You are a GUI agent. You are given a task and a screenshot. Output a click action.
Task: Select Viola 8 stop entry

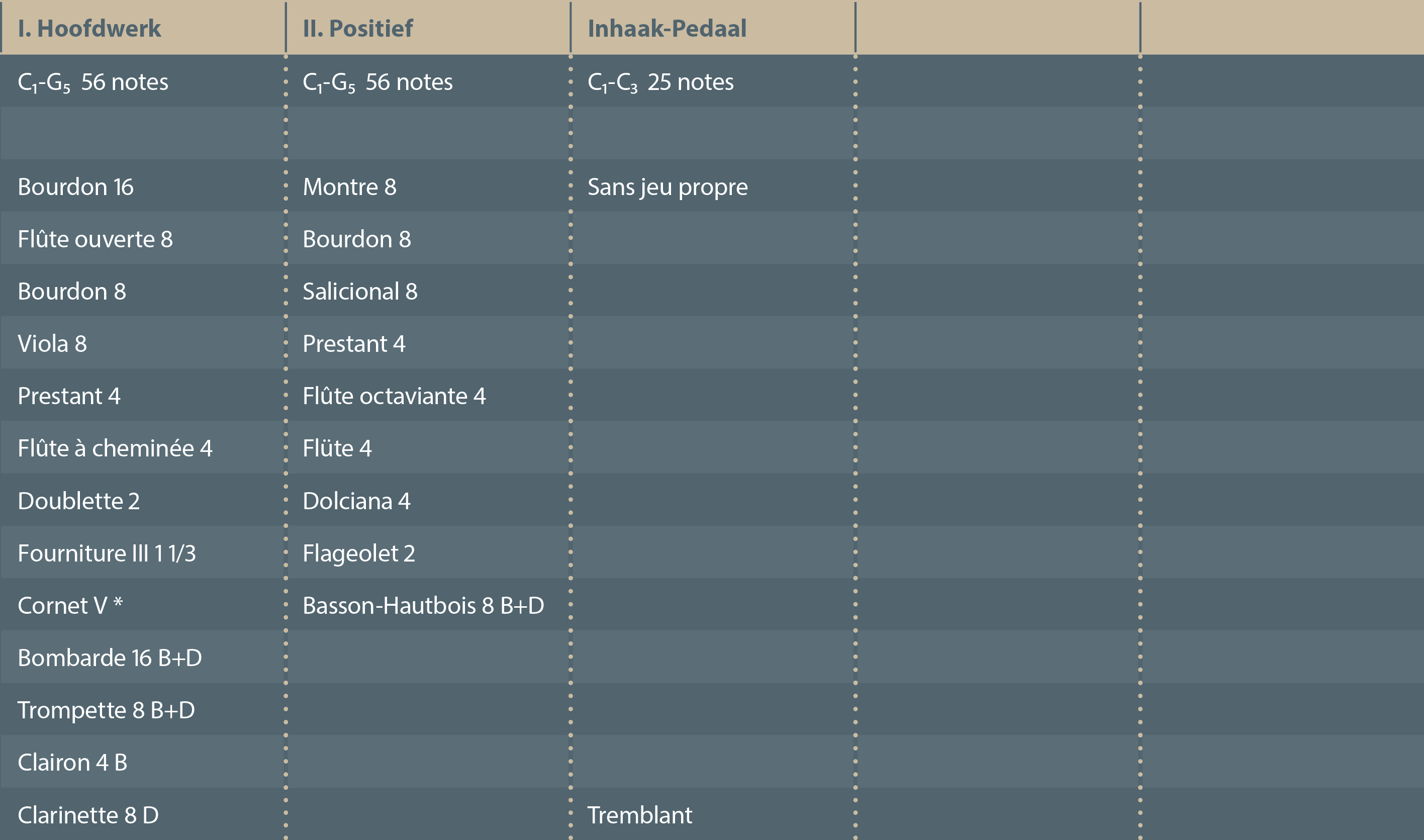pos(52,343)
